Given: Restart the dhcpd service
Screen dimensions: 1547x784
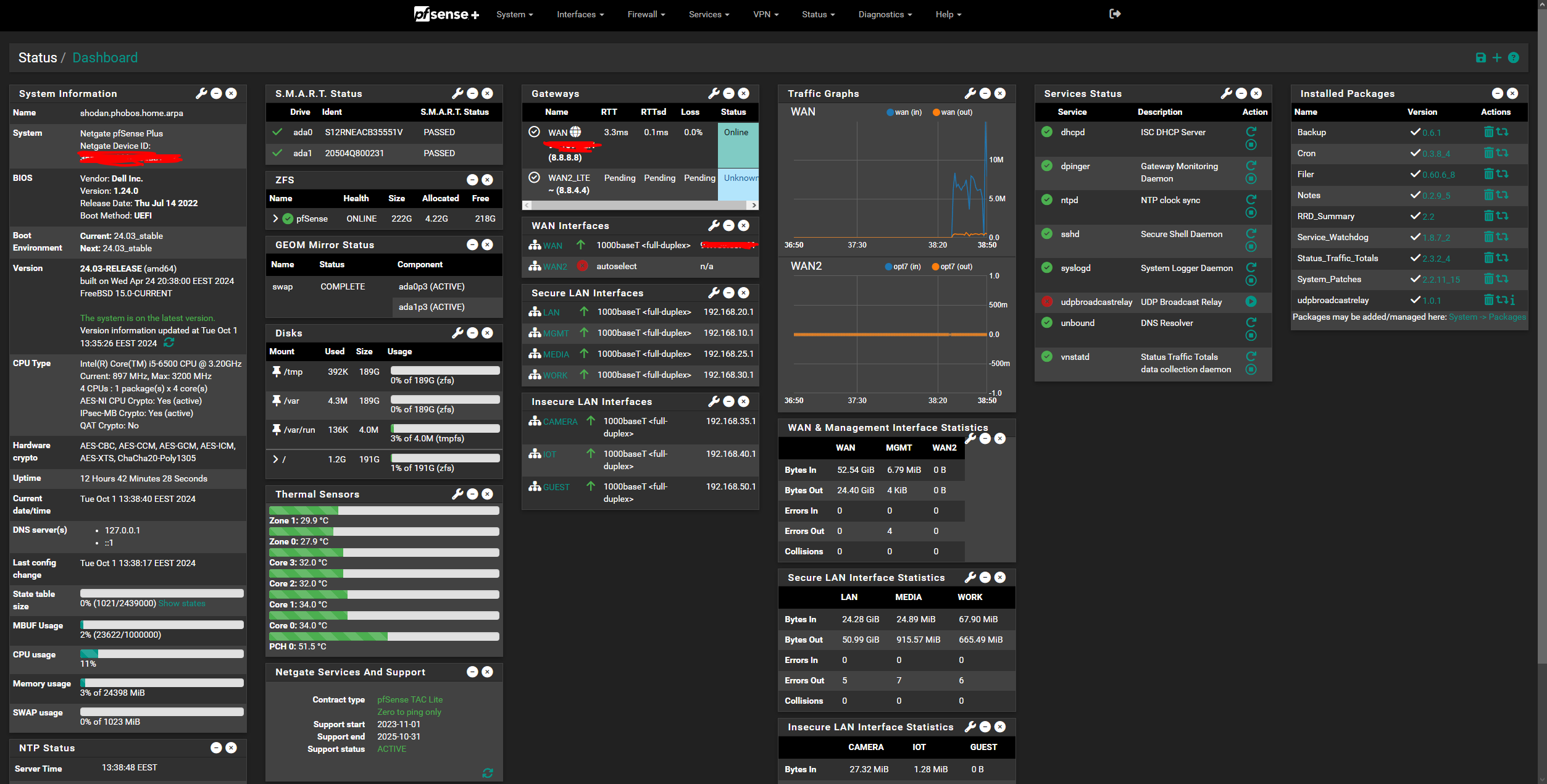Looking at the screenshot, I should [x=1251, y=131].
